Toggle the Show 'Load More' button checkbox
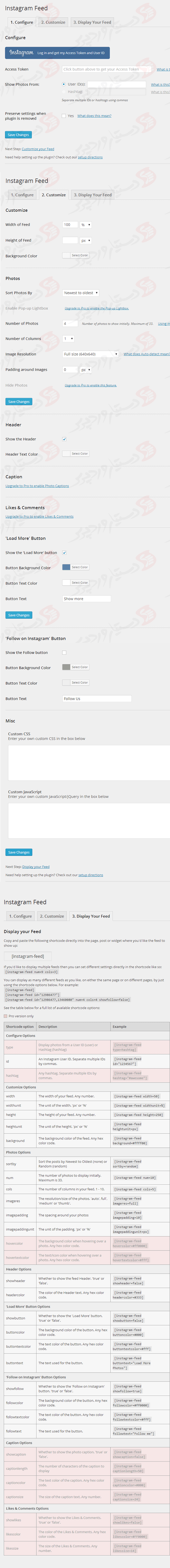Viewport: 170px width, 1568px height. pos(64,553)
